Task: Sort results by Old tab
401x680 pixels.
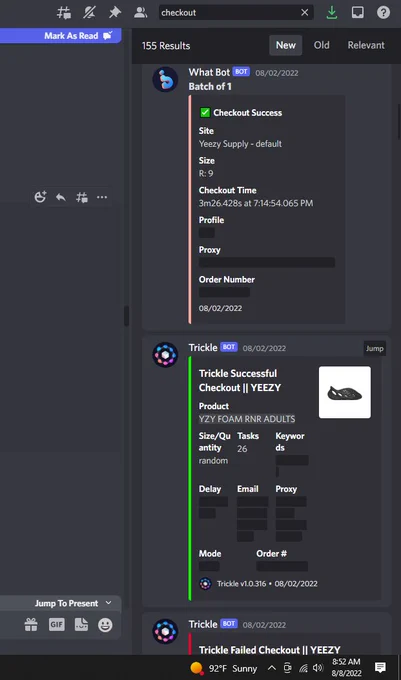Action: click(322, 45)
